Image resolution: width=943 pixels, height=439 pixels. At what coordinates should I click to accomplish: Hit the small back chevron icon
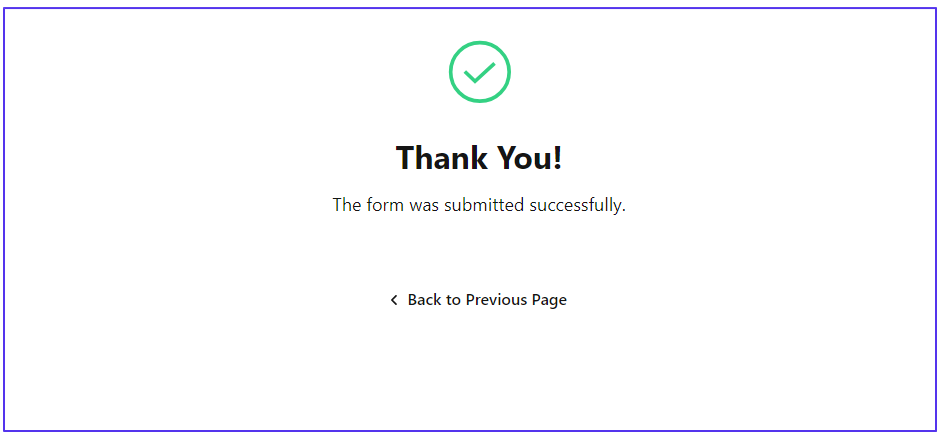(x=394, y=300)
